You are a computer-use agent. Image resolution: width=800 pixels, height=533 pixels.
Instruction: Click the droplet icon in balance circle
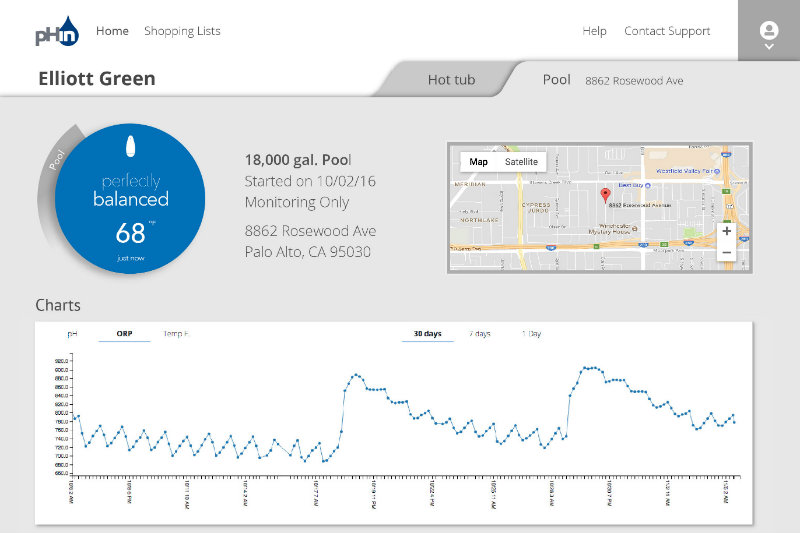tap(130, 146)
